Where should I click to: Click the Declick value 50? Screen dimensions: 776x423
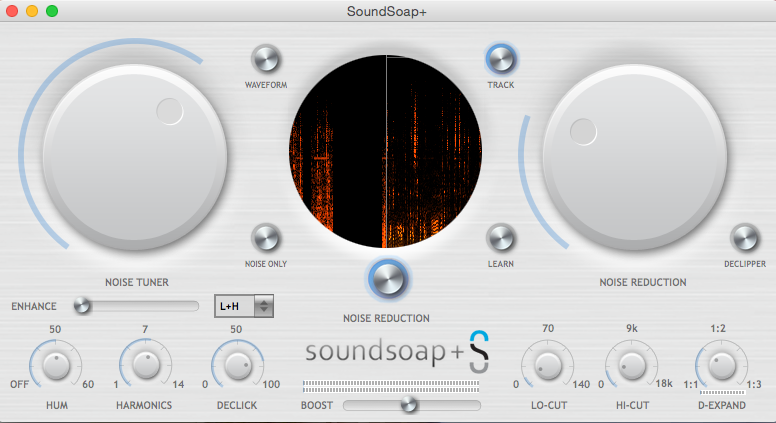(236, 329)
